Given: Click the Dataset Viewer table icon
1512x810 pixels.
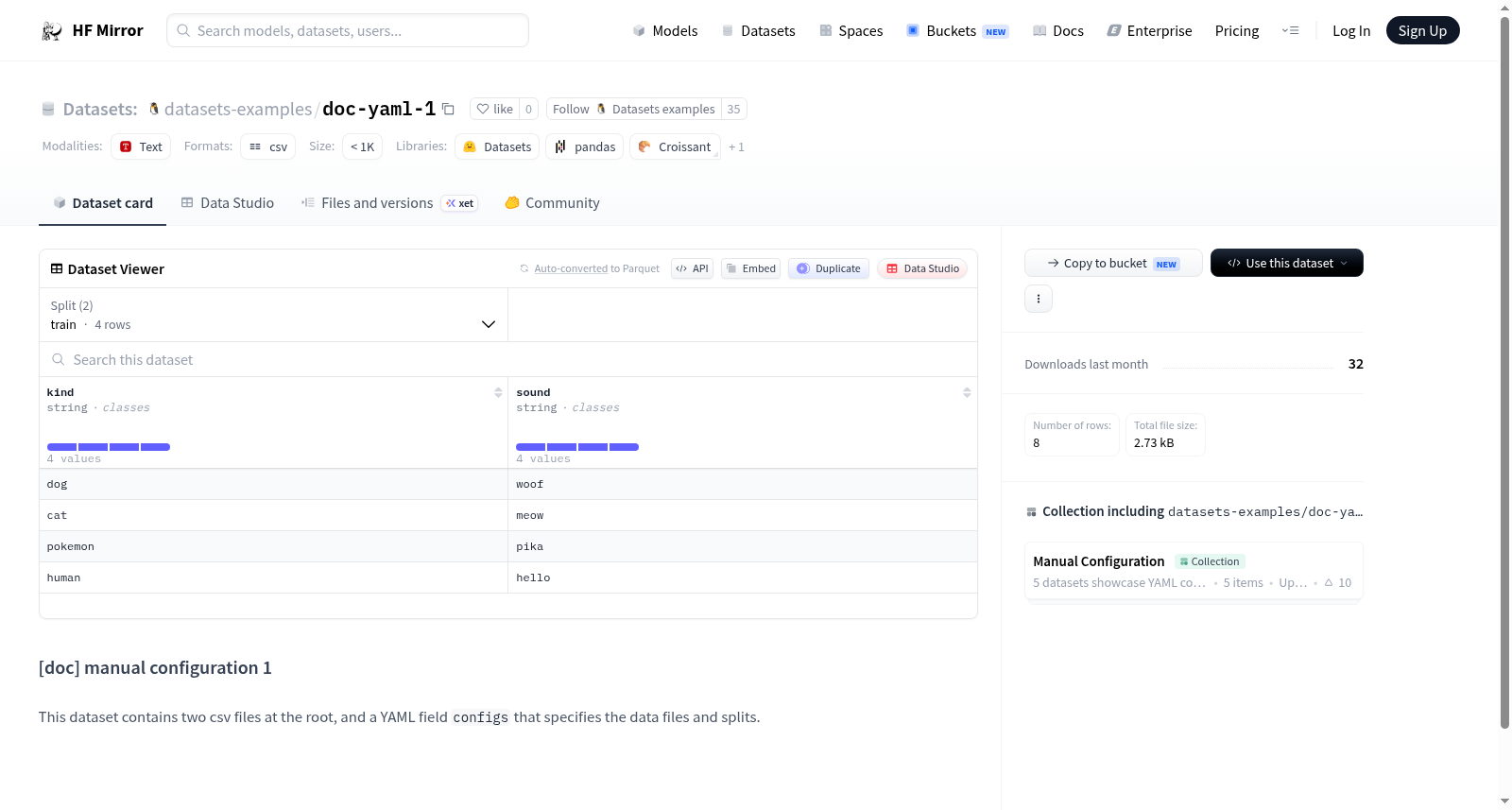Looking at the screenshot, I should click(x=57, y=269).
